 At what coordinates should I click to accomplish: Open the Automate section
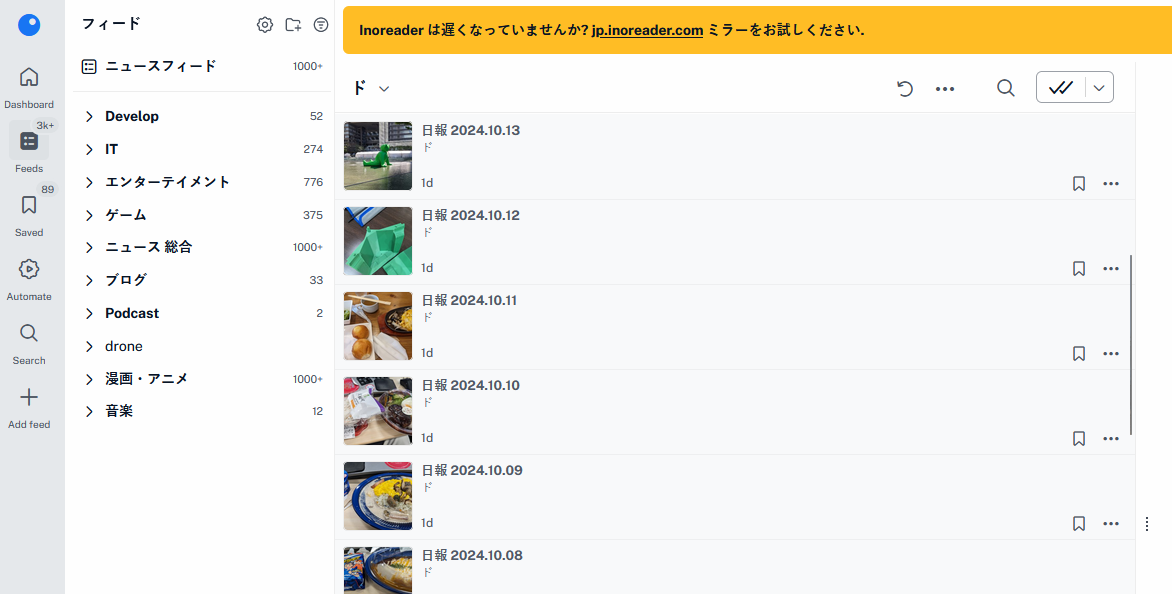click(x=28, y=279)
